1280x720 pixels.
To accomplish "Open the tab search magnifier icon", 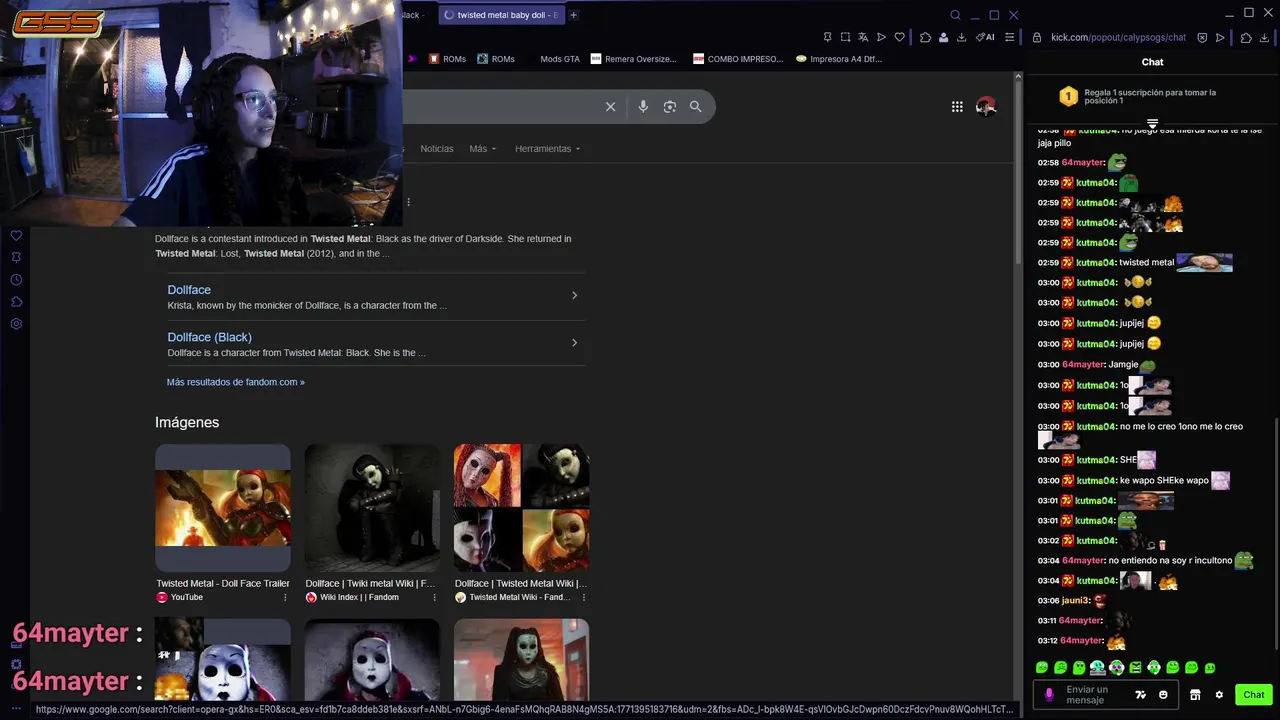I will (x=955, y=15).
